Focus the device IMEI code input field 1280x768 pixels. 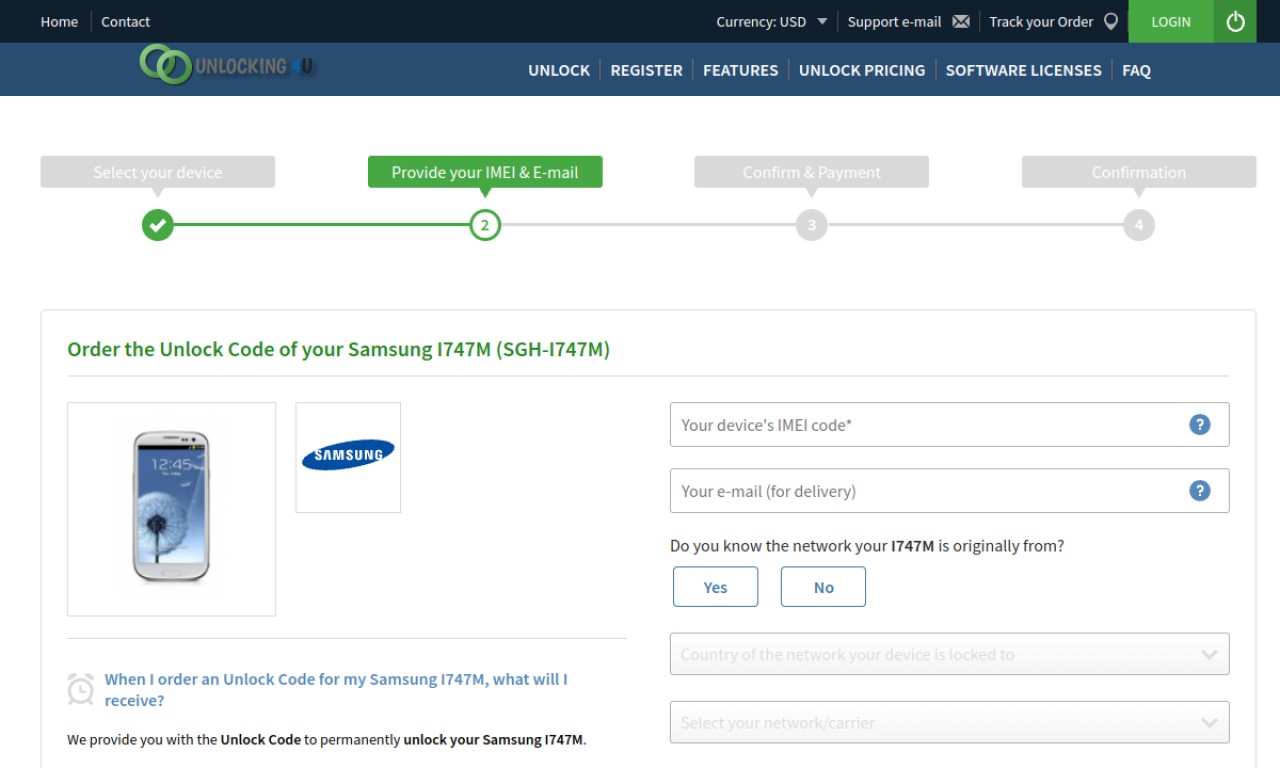(x=949, y=425)
